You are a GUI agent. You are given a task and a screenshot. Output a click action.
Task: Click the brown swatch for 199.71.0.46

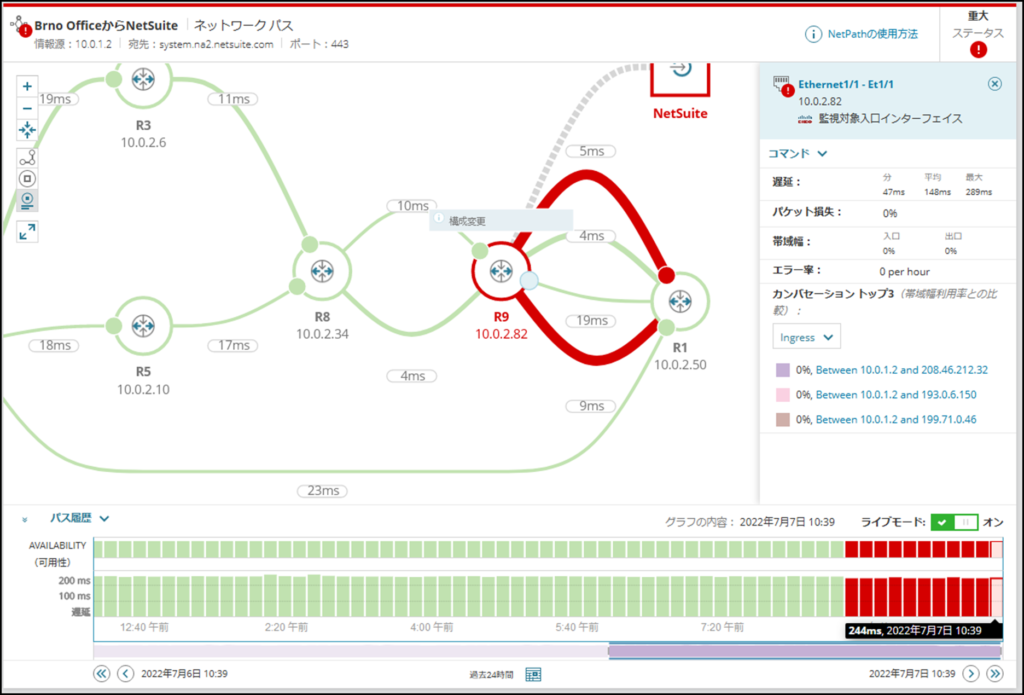[782, 420]
